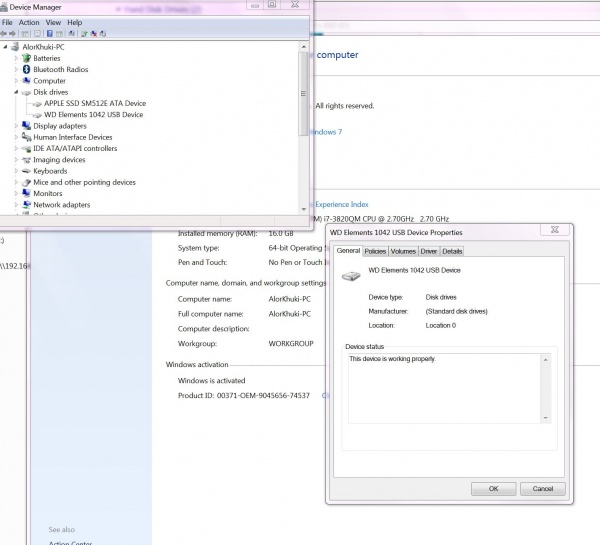Click the 'Windows is activated' text
Screen dimensions: 600x545
(x=211, y=381)
